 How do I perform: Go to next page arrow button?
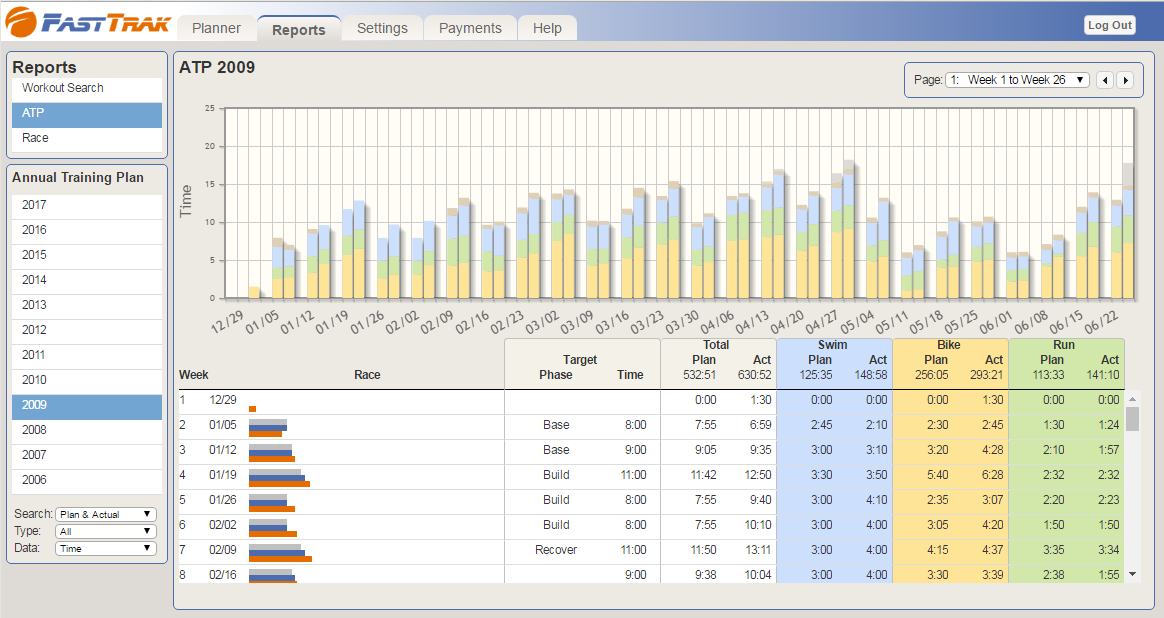(x=1125, y=80)
